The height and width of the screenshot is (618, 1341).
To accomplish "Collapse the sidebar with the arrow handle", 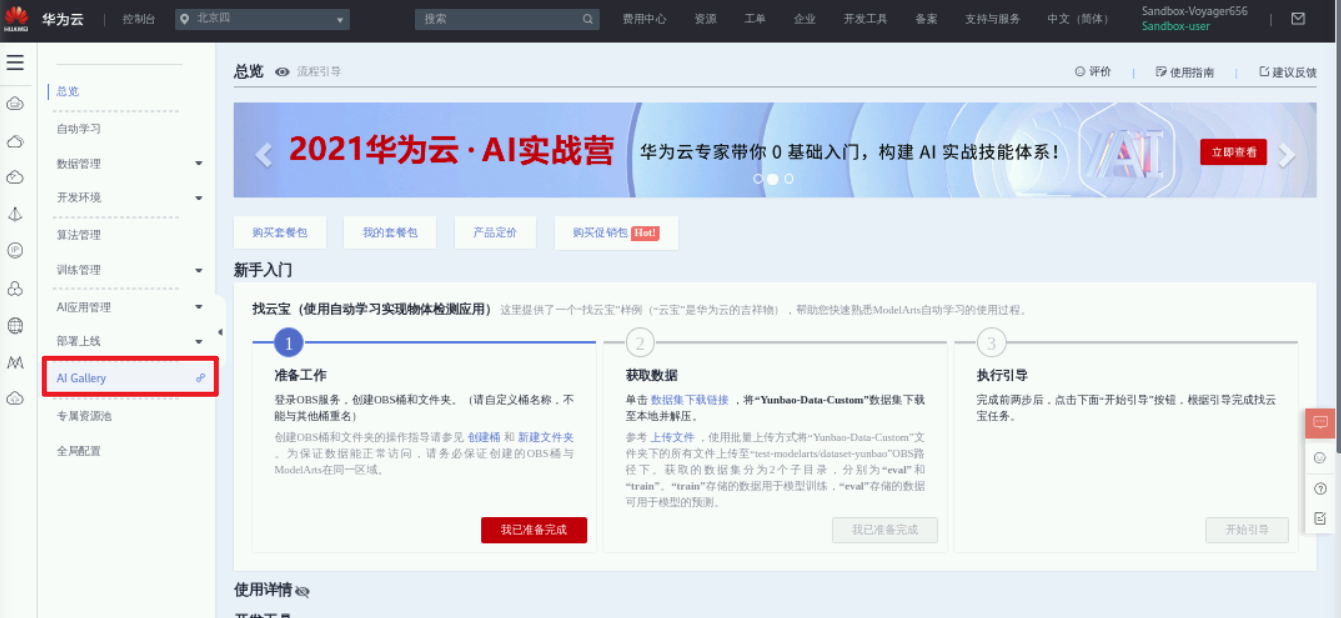I will tap(220, 332).
